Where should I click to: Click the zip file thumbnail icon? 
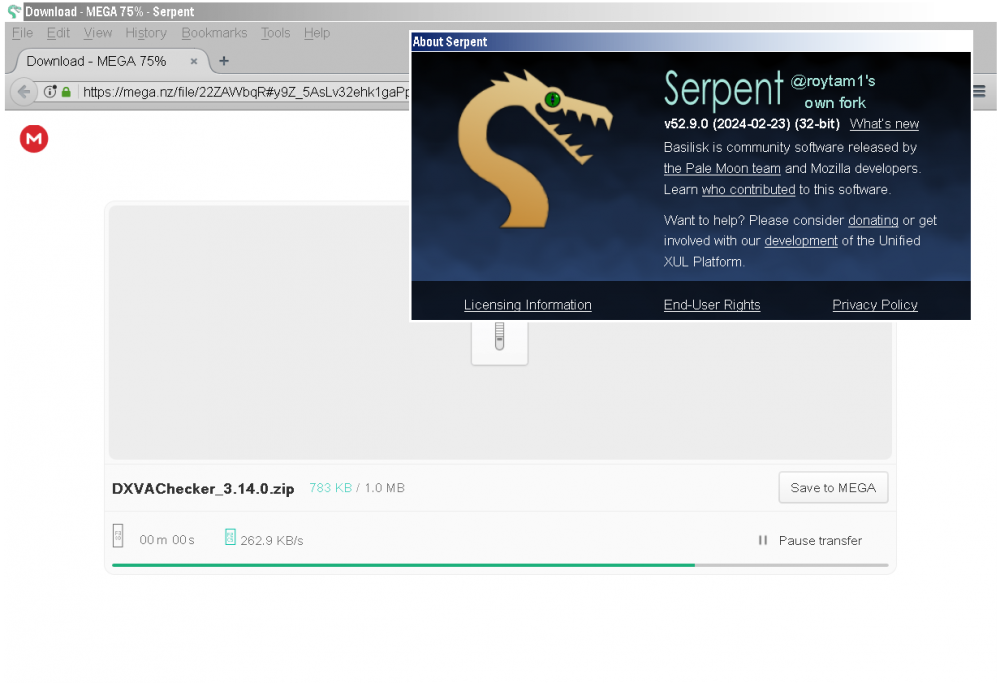[x=499, y=341]
